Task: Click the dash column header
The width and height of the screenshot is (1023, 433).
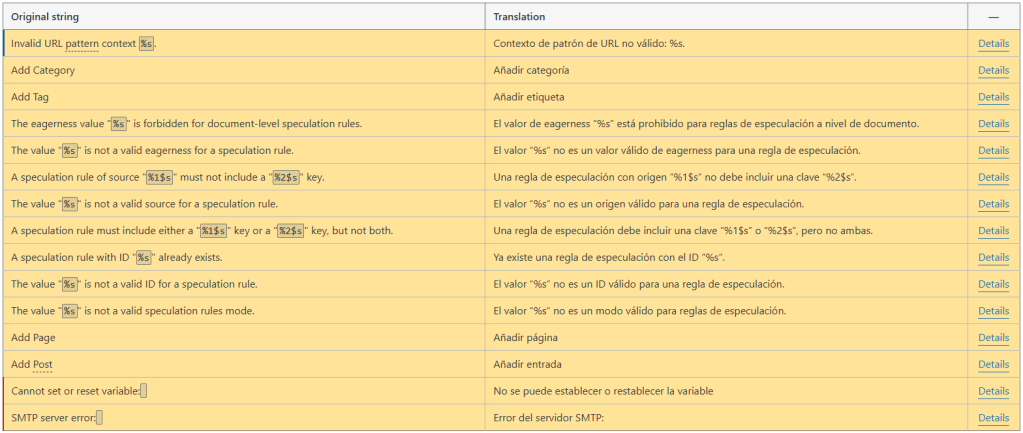Action: pyautogui.click(x=993, y=17)
